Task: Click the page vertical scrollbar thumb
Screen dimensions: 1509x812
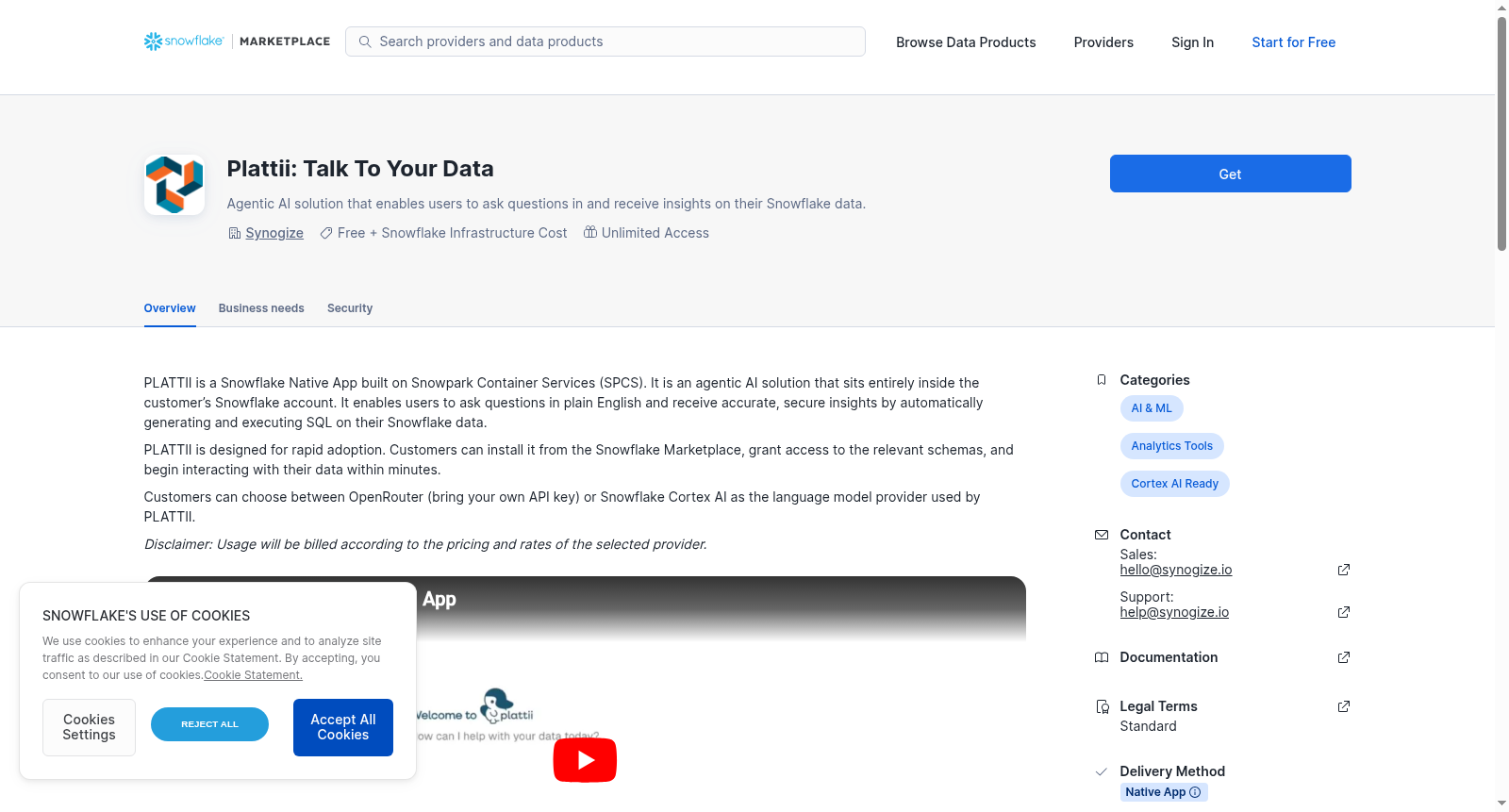Action: coord(1501,132)
